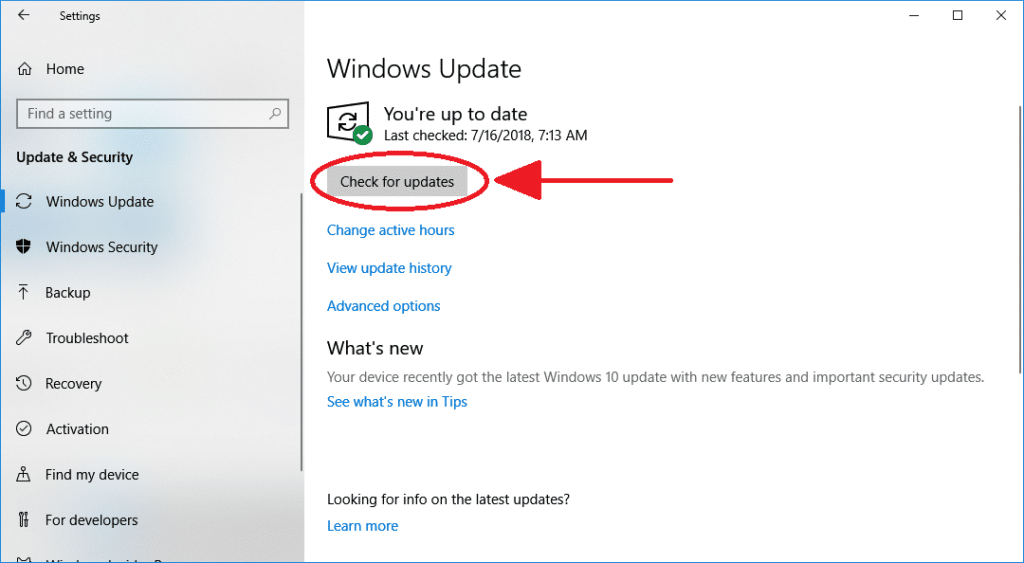Screen dimensions: 1024x563
Task: Click View update history link
Action: (x=389, y=268)
